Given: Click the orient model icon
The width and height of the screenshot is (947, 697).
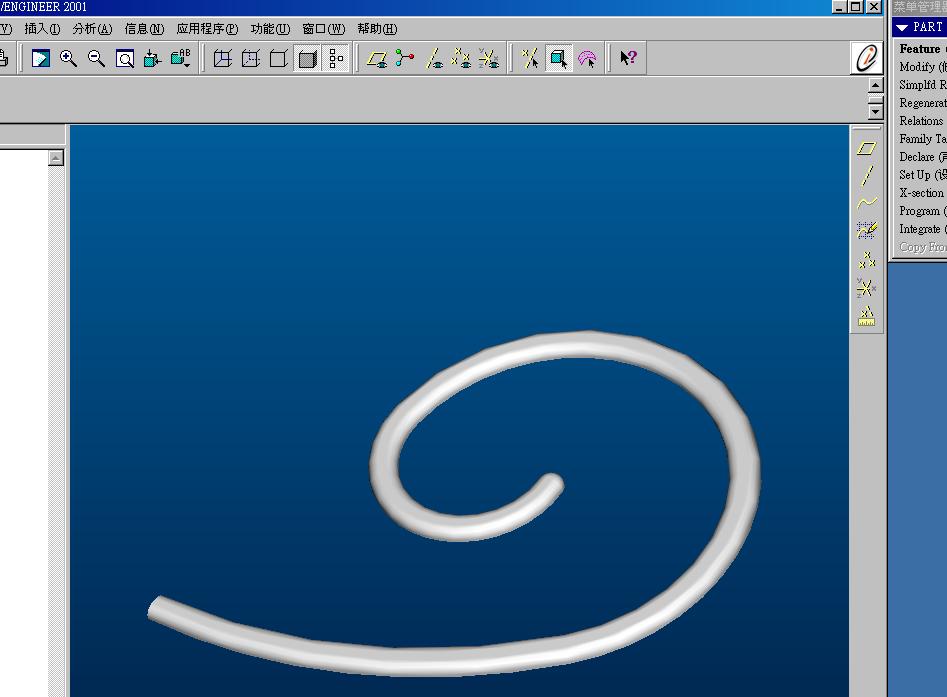Looking at the screenshot, I should (x=152, y=59).
